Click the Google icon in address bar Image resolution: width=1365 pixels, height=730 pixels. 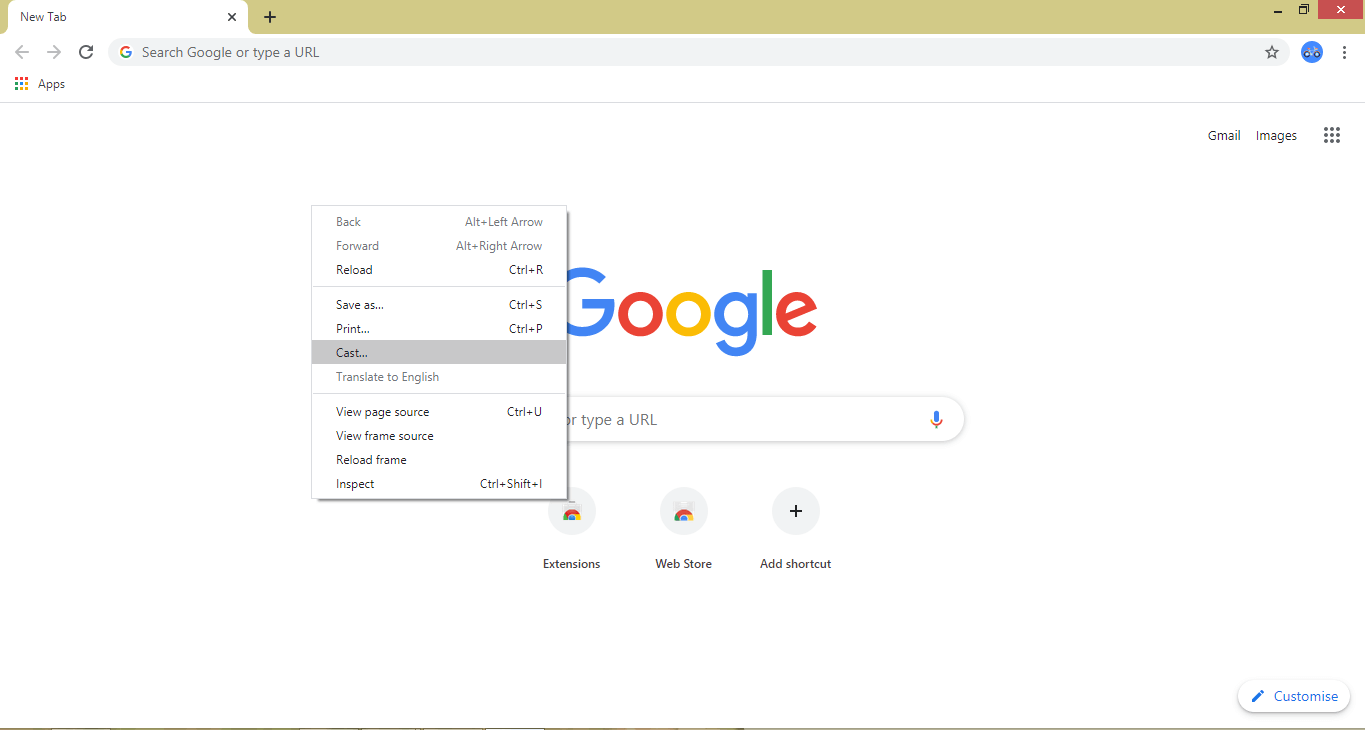click(x=126, y=52)
